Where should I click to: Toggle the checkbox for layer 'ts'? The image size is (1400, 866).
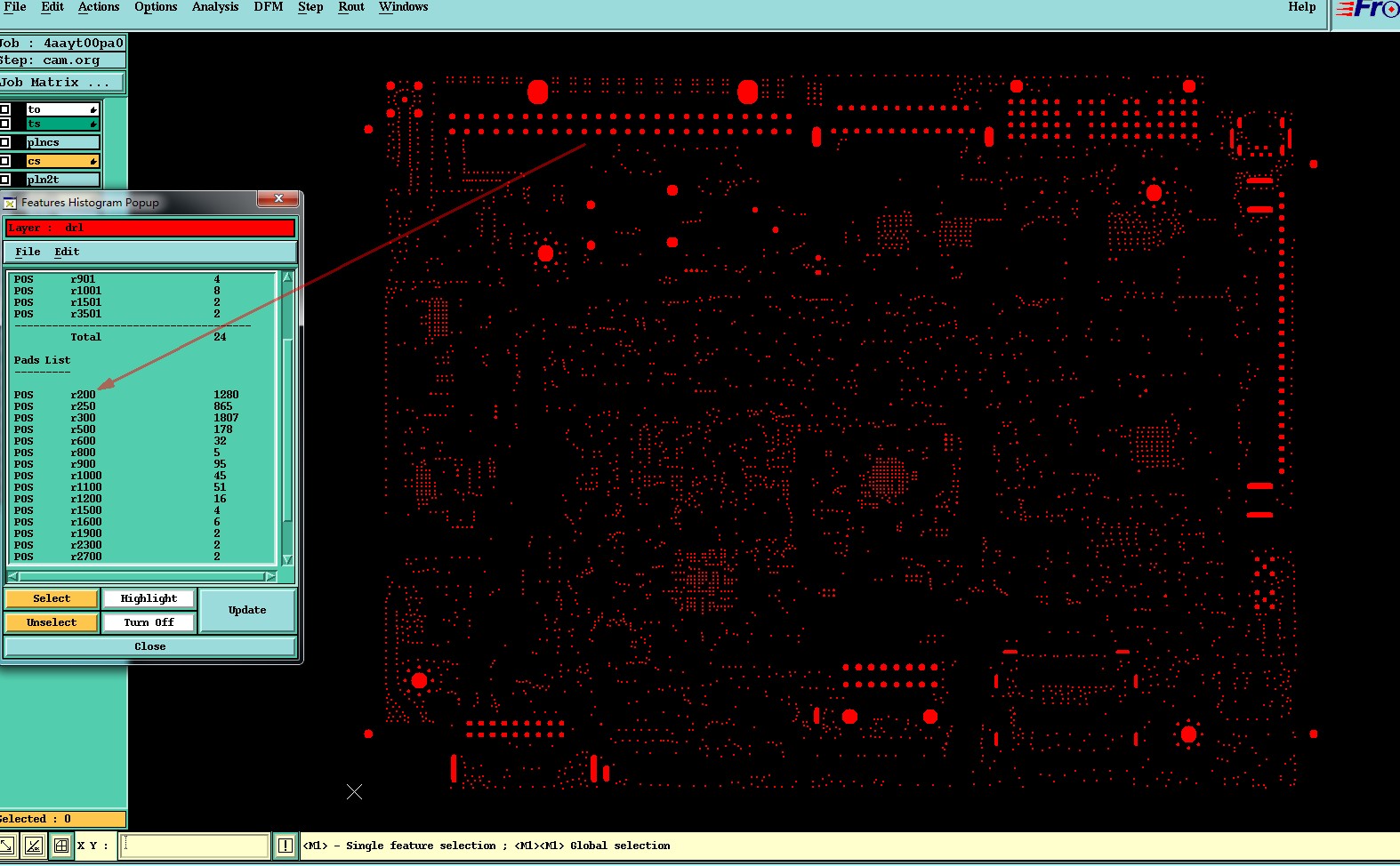point(4,124)
